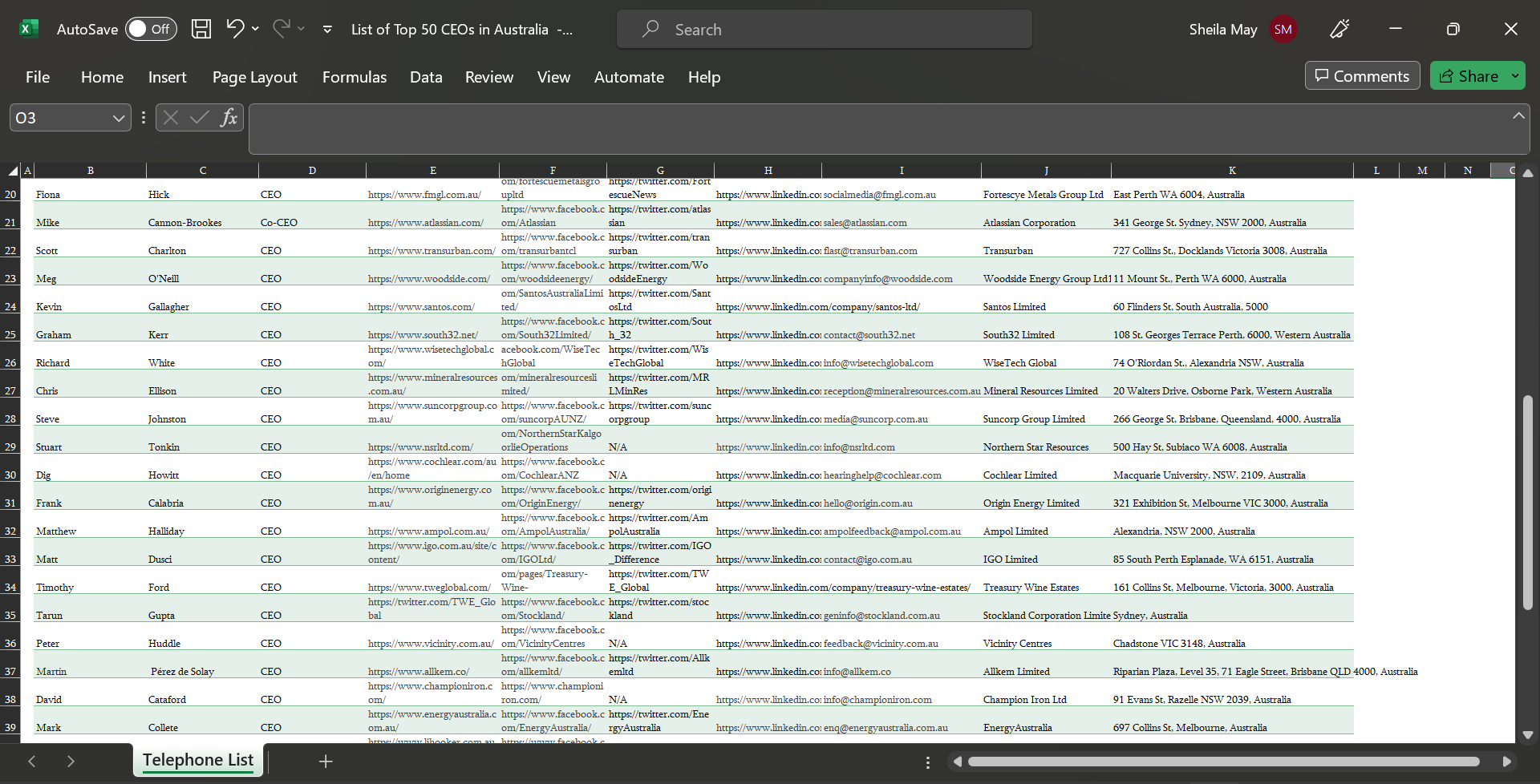
Task: Expand the Name Box dropdown
Action: coord(119,118)
